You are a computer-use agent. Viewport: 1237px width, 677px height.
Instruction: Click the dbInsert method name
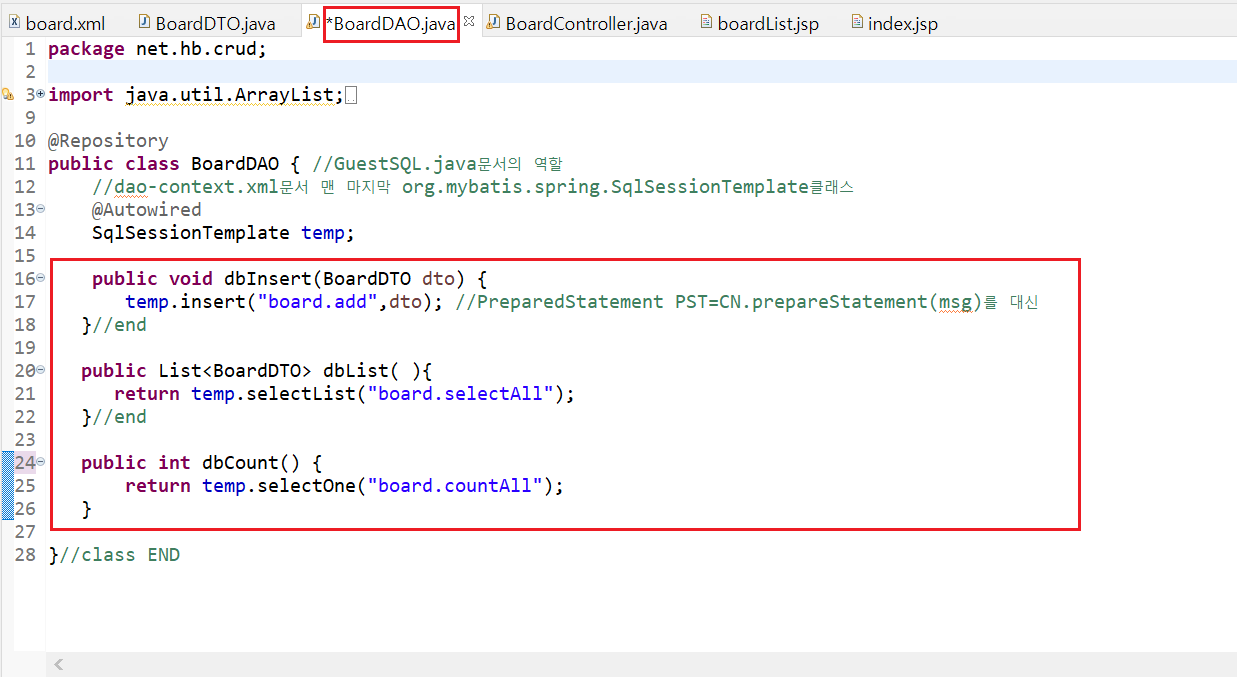[x=268, y=279]
